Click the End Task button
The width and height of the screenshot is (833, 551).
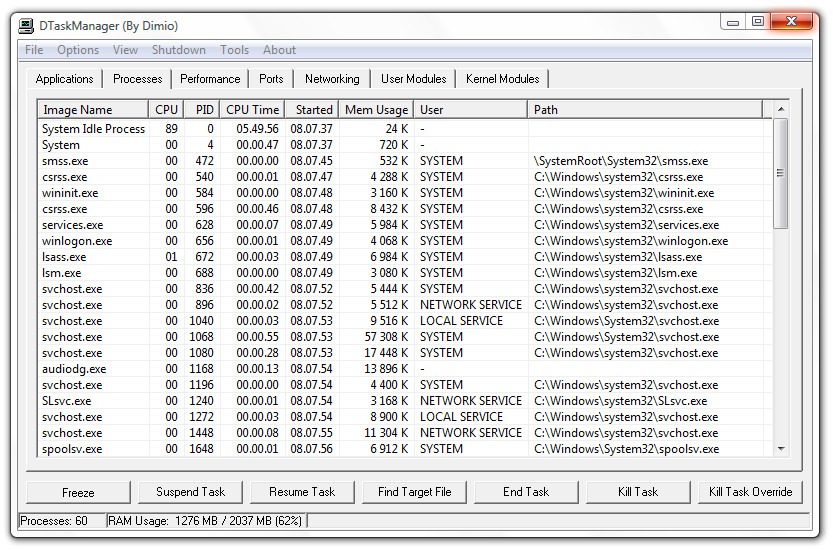pyautogui.click(x=526, y=492)
